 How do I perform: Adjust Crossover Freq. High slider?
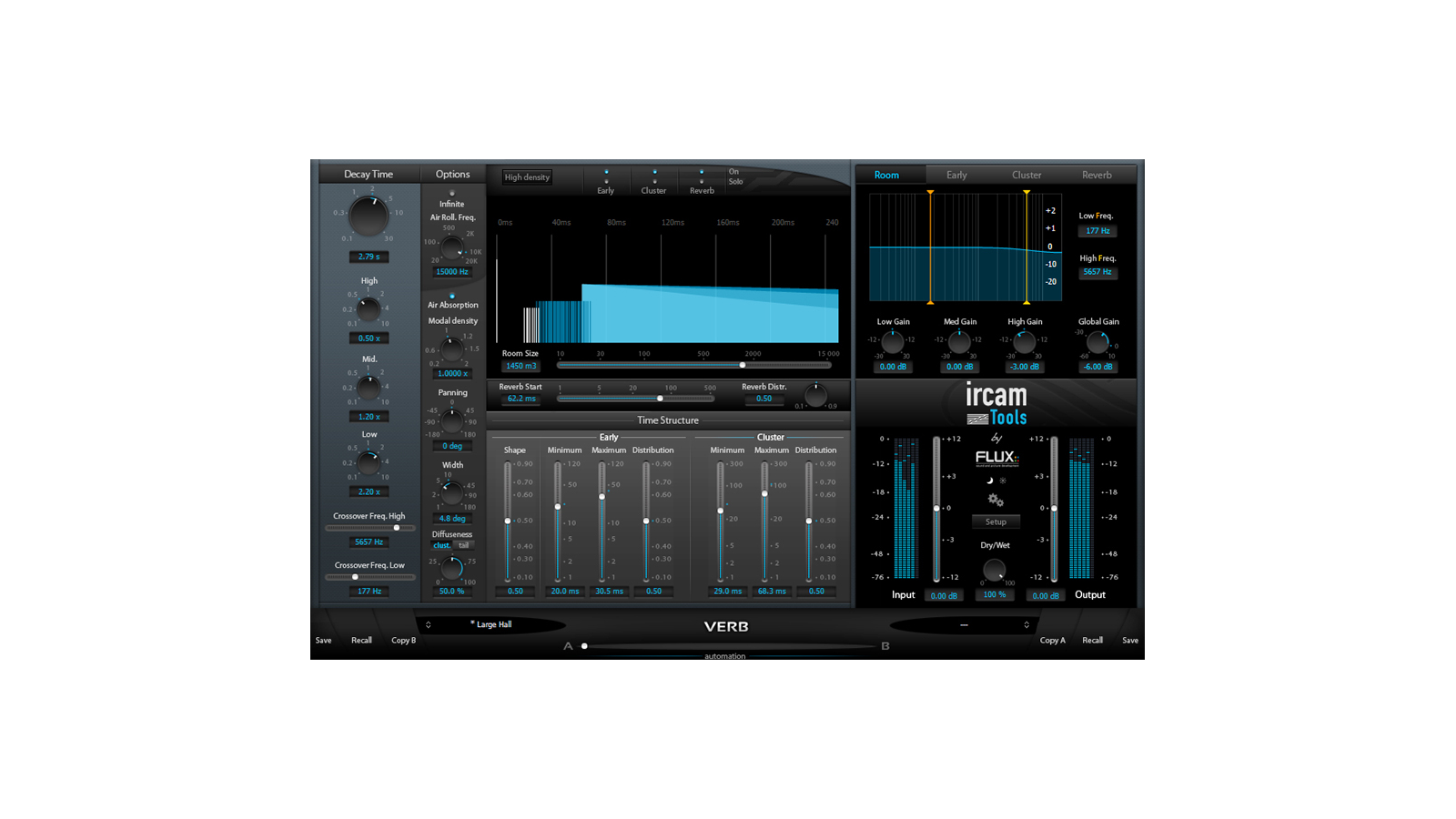click(369, 528)
